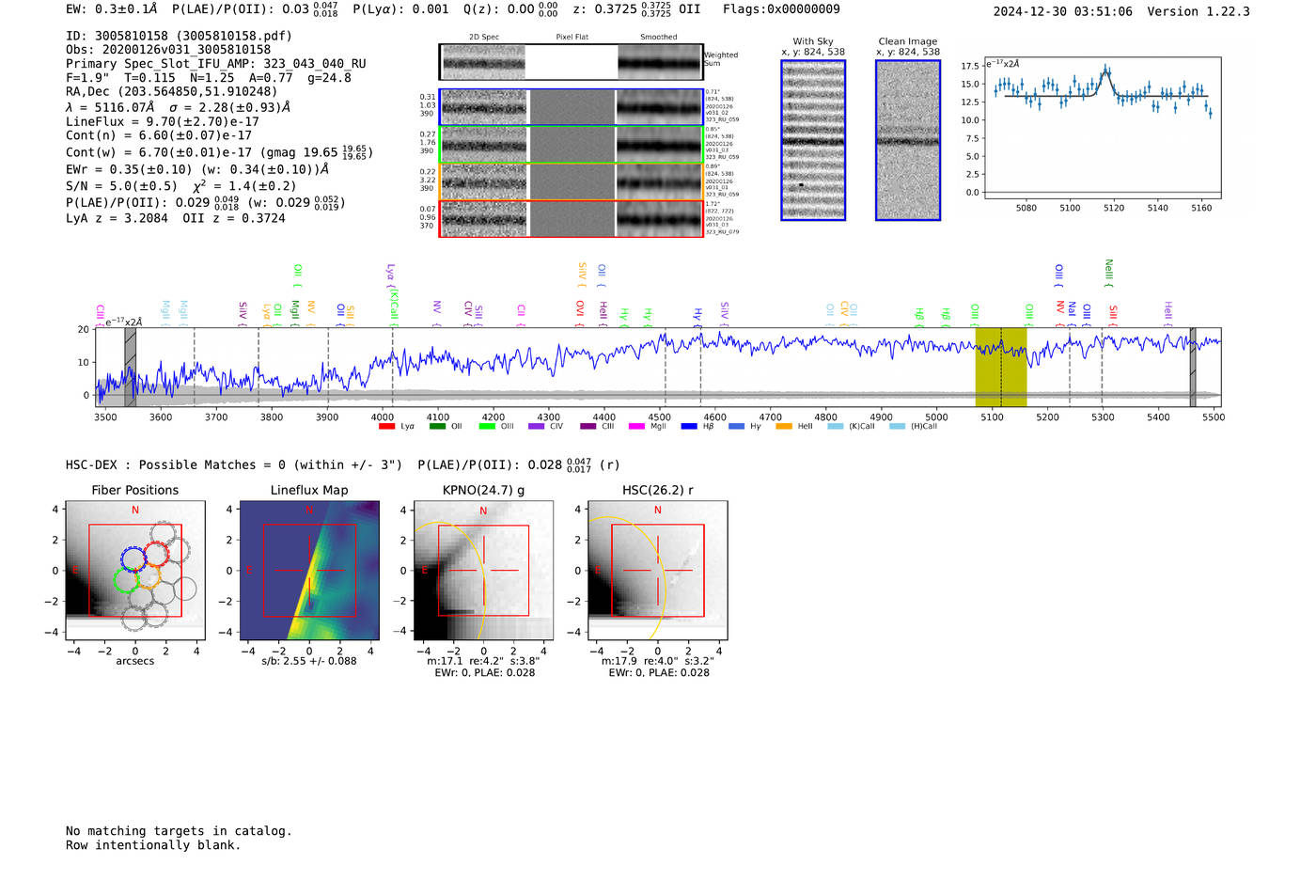
Task: Open the HSC(26.2) r image
Action: tap(657, 572)
